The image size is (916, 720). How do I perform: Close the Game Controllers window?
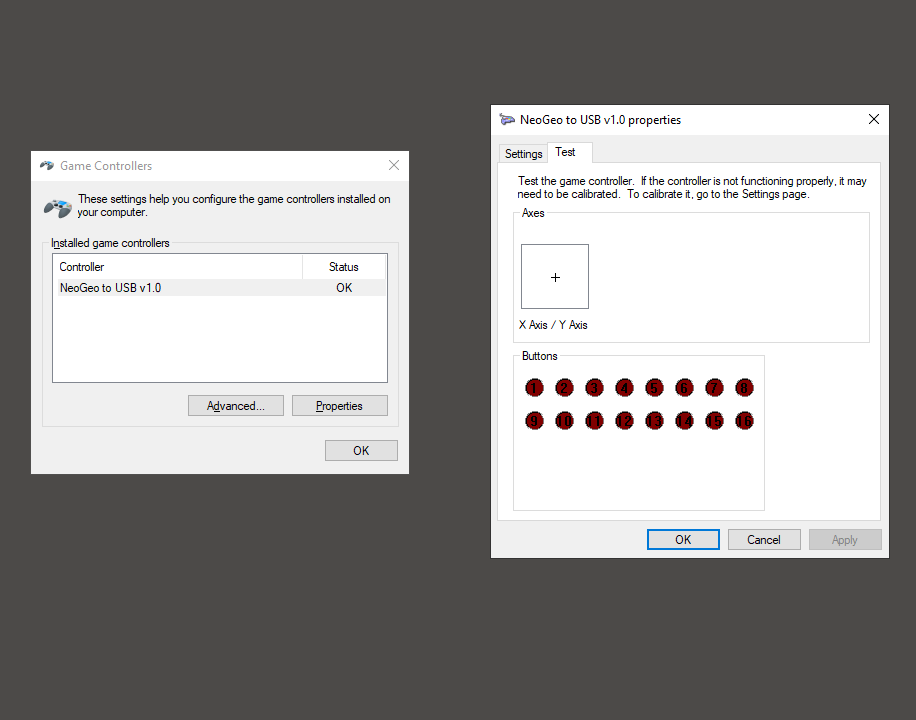click(394, 165)
